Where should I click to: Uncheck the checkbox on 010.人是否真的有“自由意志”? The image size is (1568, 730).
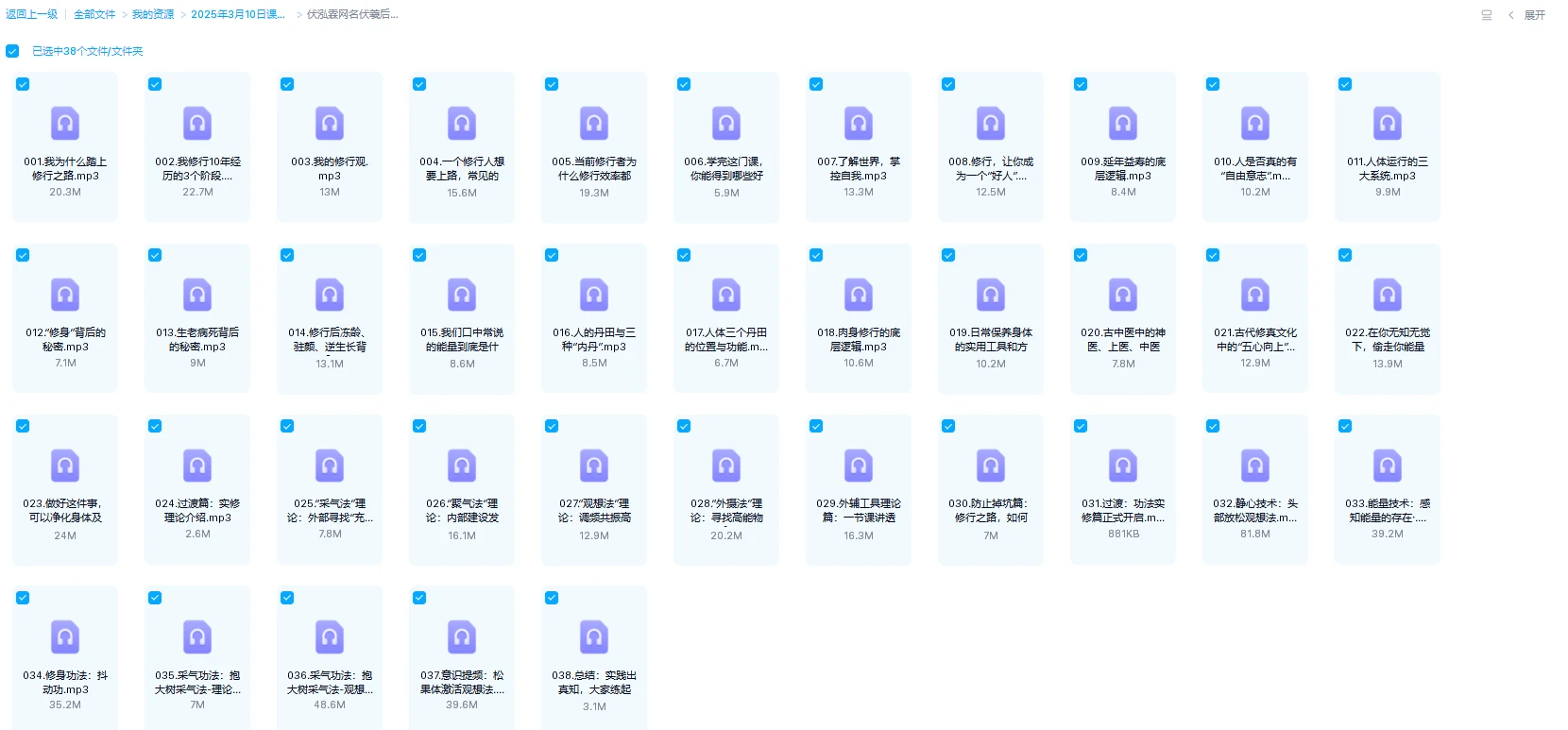point(1213,84)
